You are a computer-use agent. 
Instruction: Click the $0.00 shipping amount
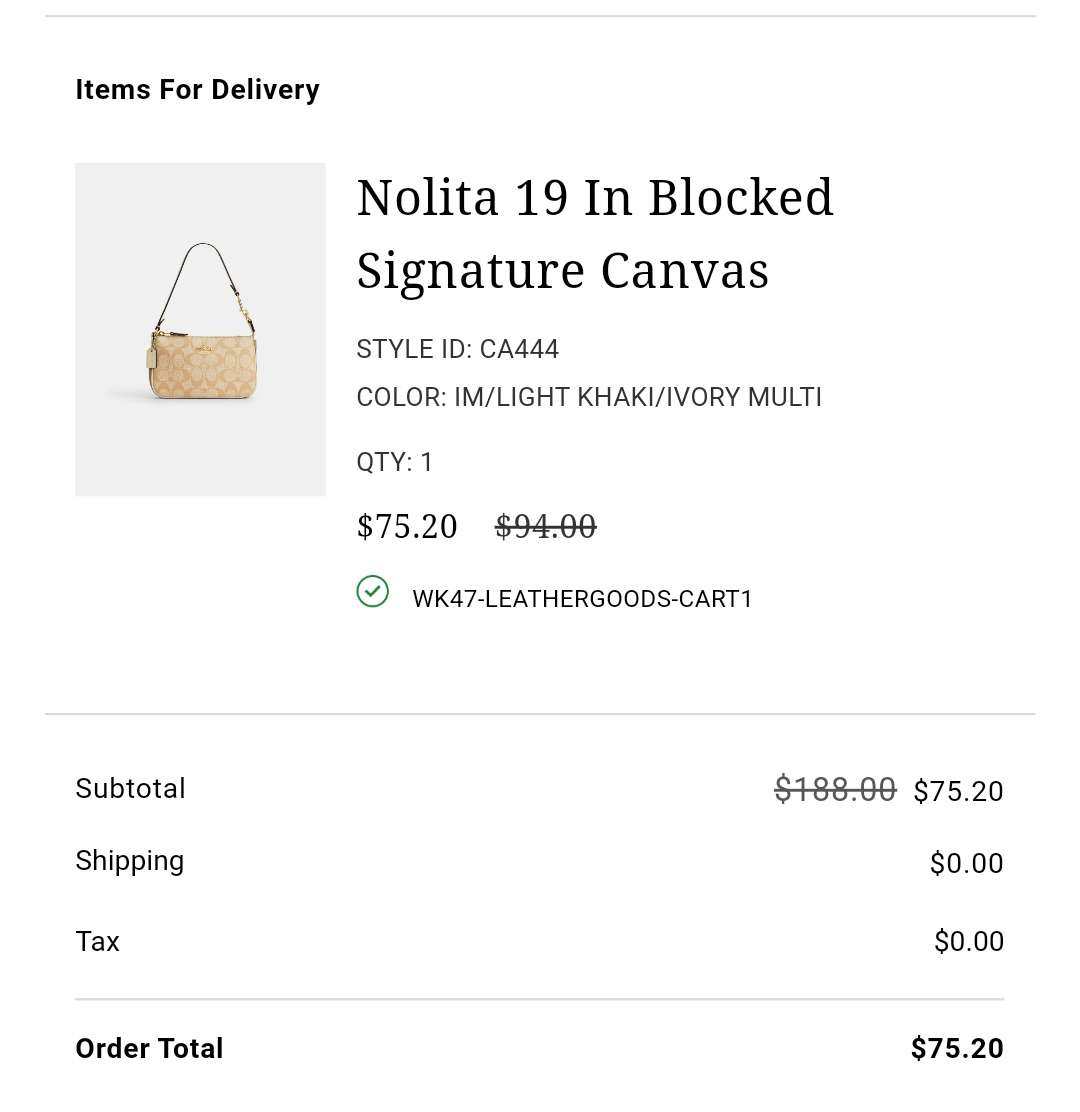[x=966, y=863]
